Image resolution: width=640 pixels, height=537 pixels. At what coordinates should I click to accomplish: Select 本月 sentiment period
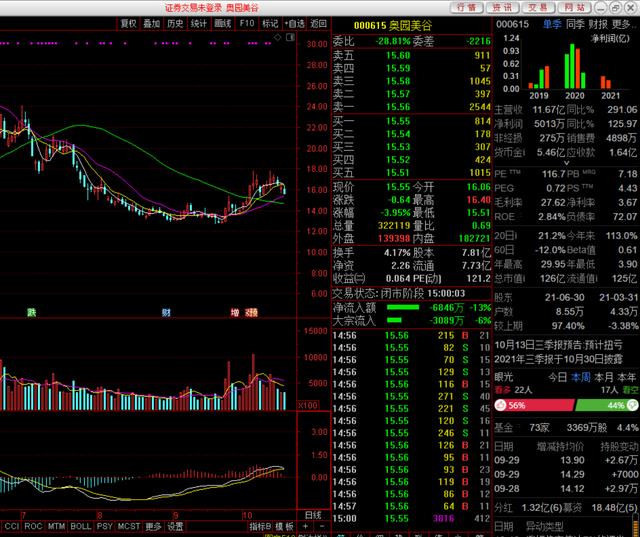tap(604, 377)
